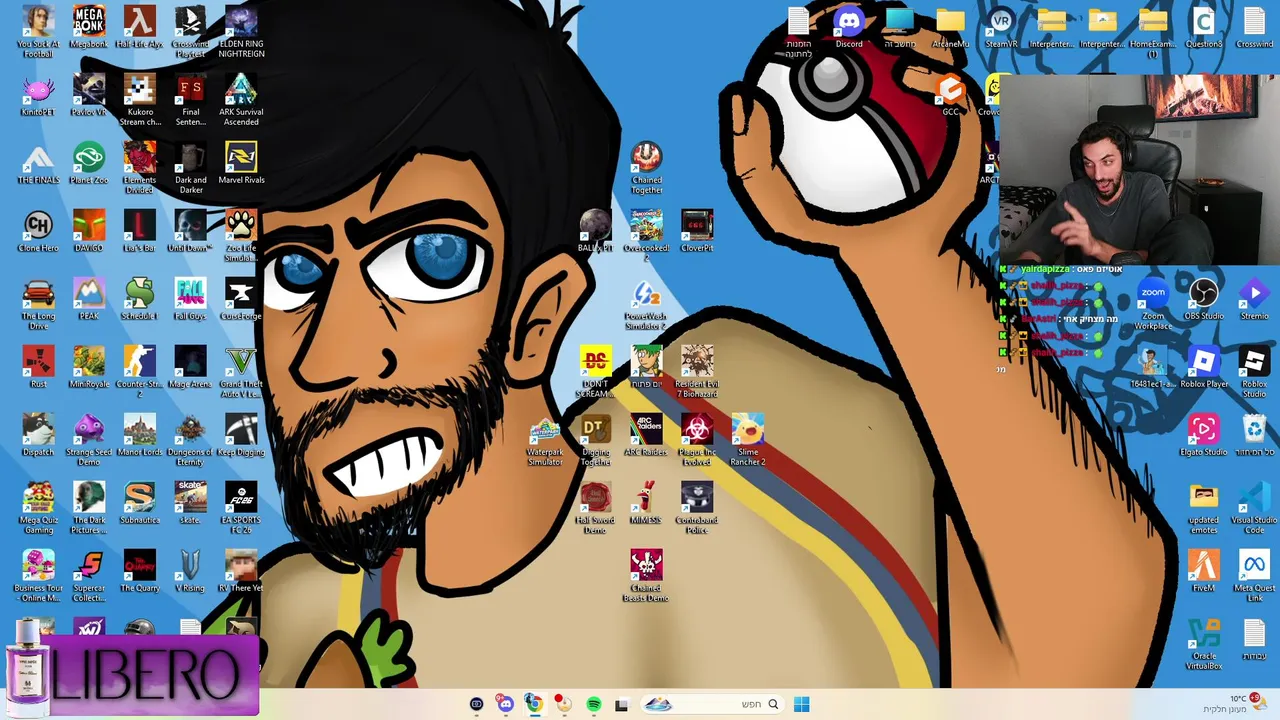Select the Until Dawn icon
The height and width of the screenshot is (720, 1280).
[190, 231]
